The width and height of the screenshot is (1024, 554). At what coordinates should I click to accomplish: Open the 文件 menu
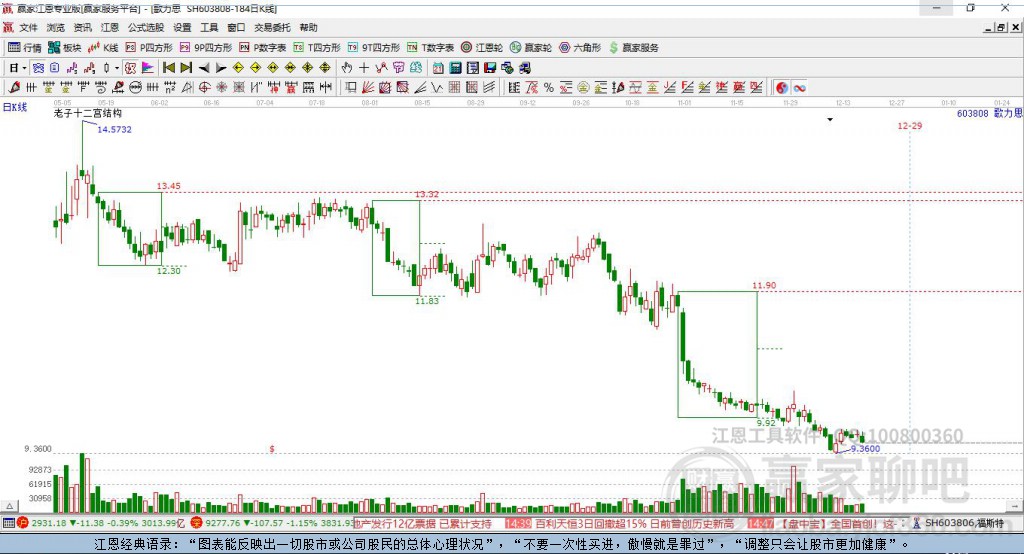point(28,27)
